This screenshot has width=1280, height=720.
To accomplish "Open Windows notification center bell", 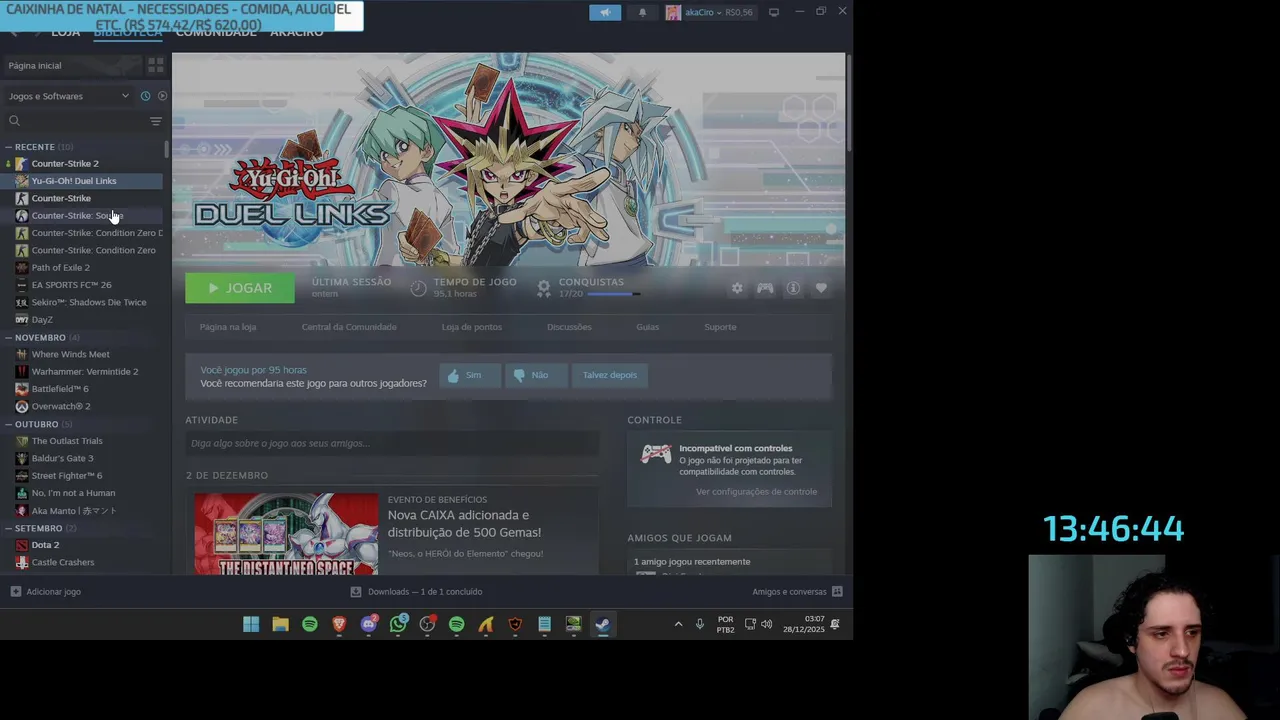I will [834, 624].
